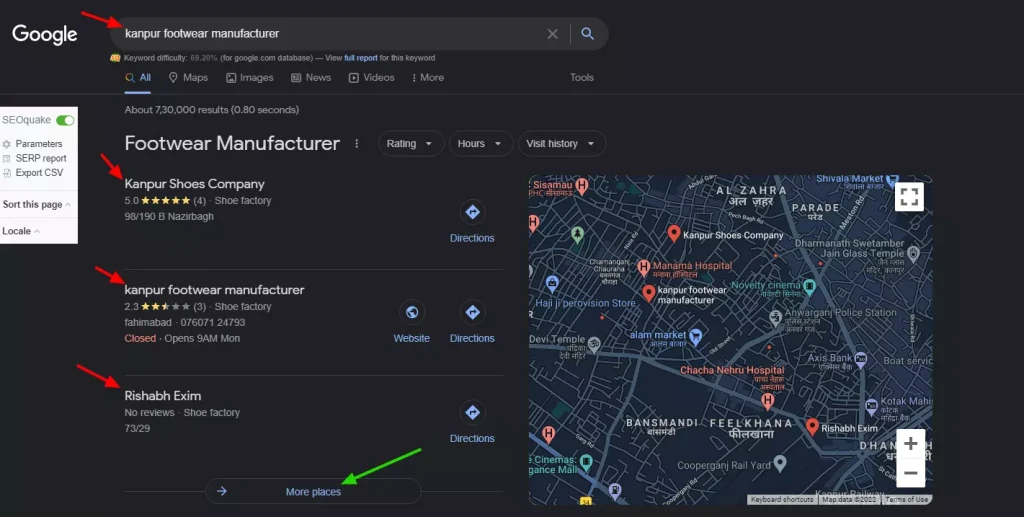Click the magnifier search icon
The image size is (1024, 517).
point(587,33)
